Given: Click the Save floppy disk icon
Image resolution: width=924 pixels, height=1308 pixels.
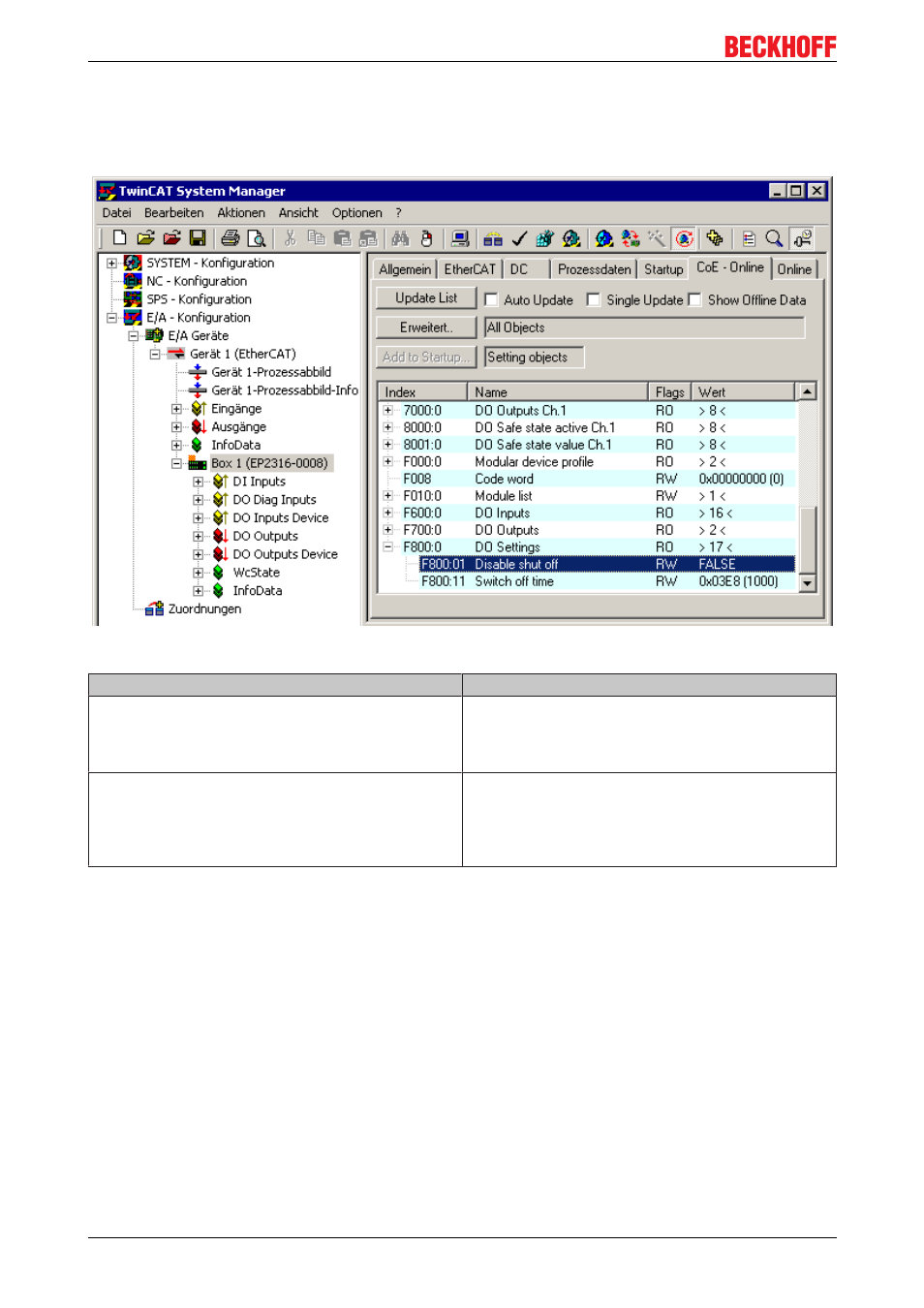Looking at the screenshot, I should coord(198,238).
